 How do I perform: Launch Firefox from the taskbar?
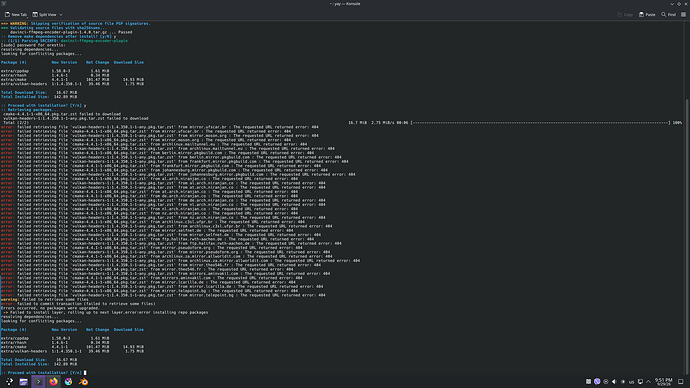point(53,382)
